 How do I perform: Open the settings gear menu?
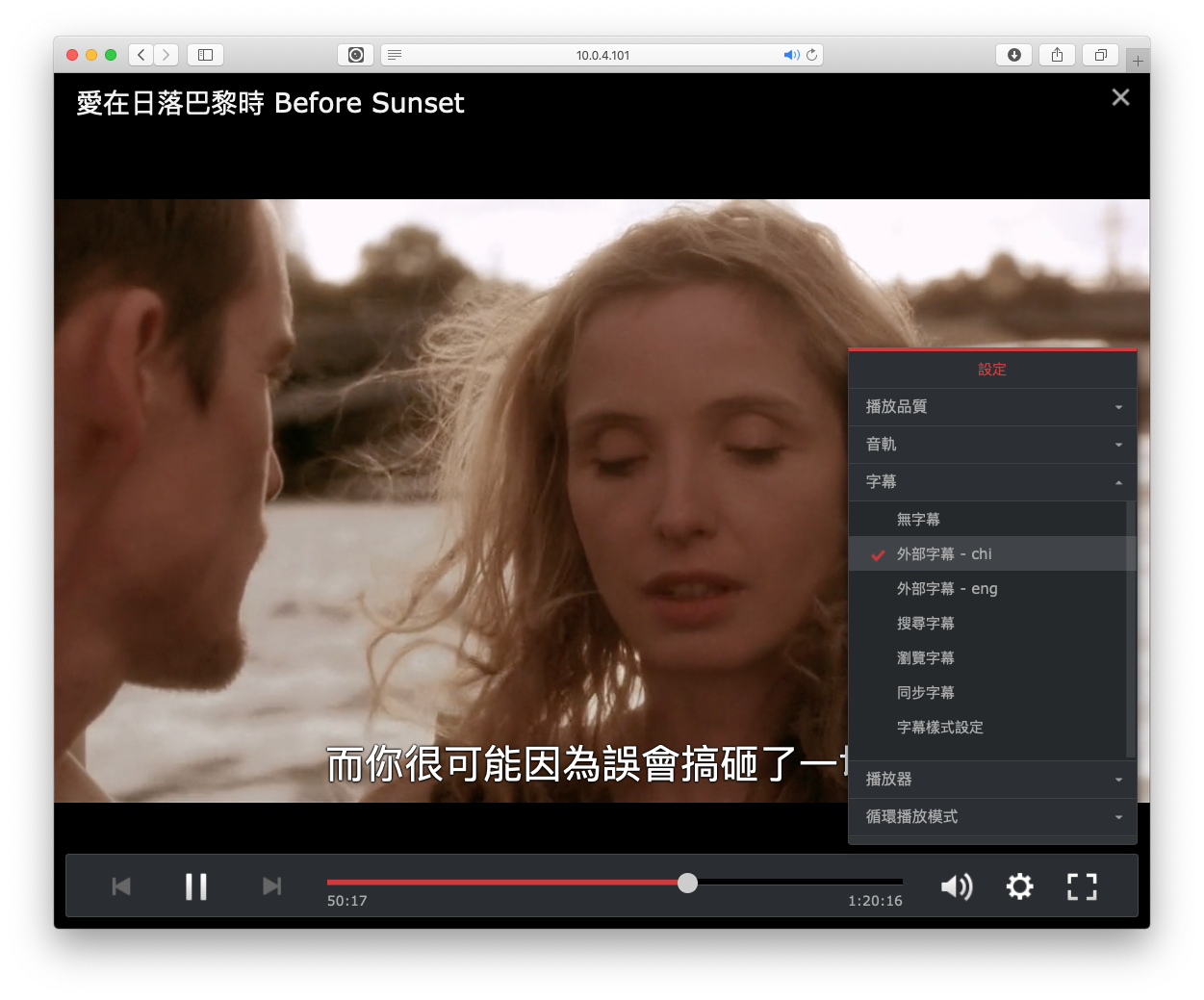click(1020, 886)
